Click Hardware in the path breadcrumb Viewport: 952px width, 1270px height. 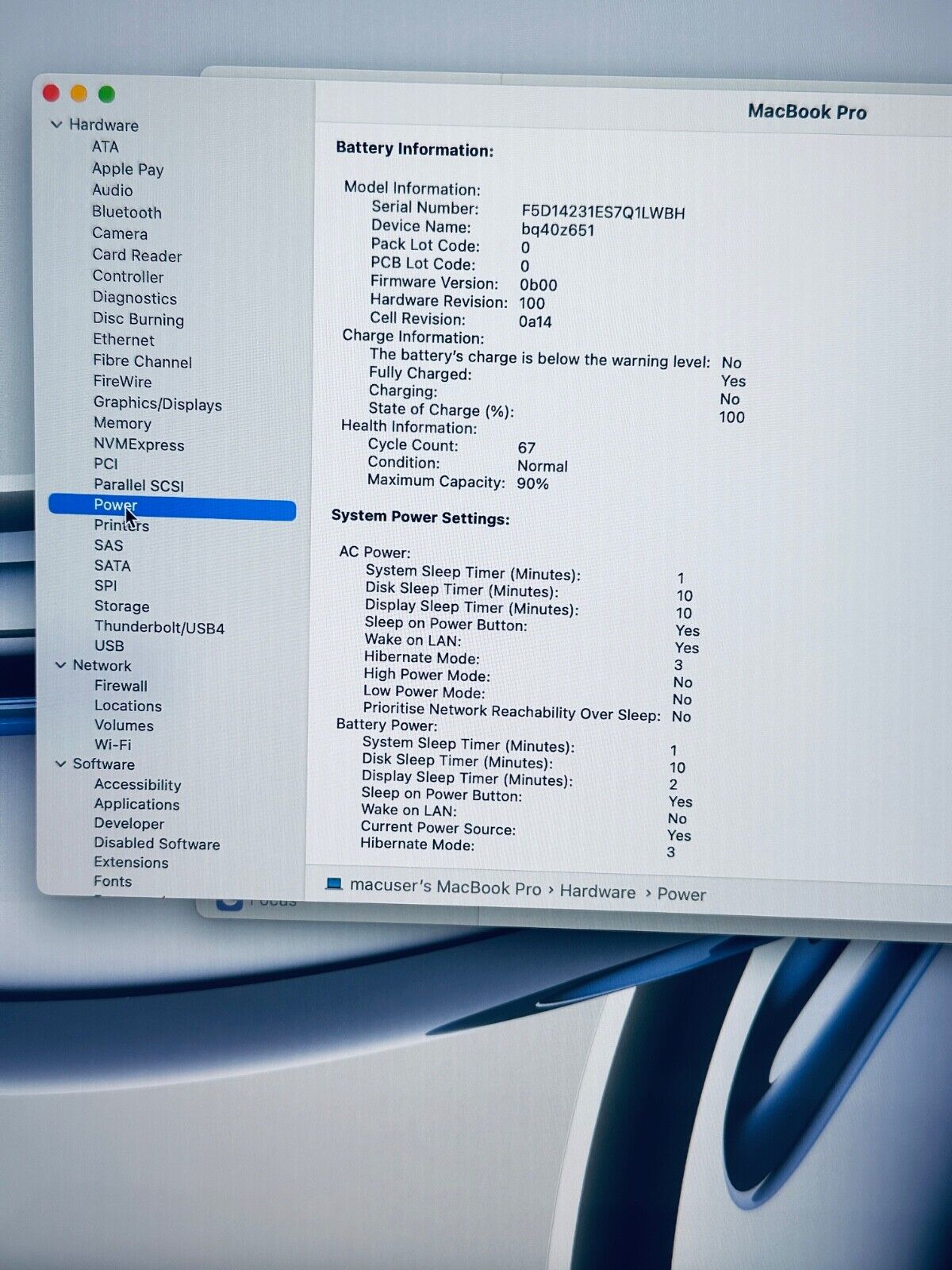pyautogui.click(x=597, y=891)
